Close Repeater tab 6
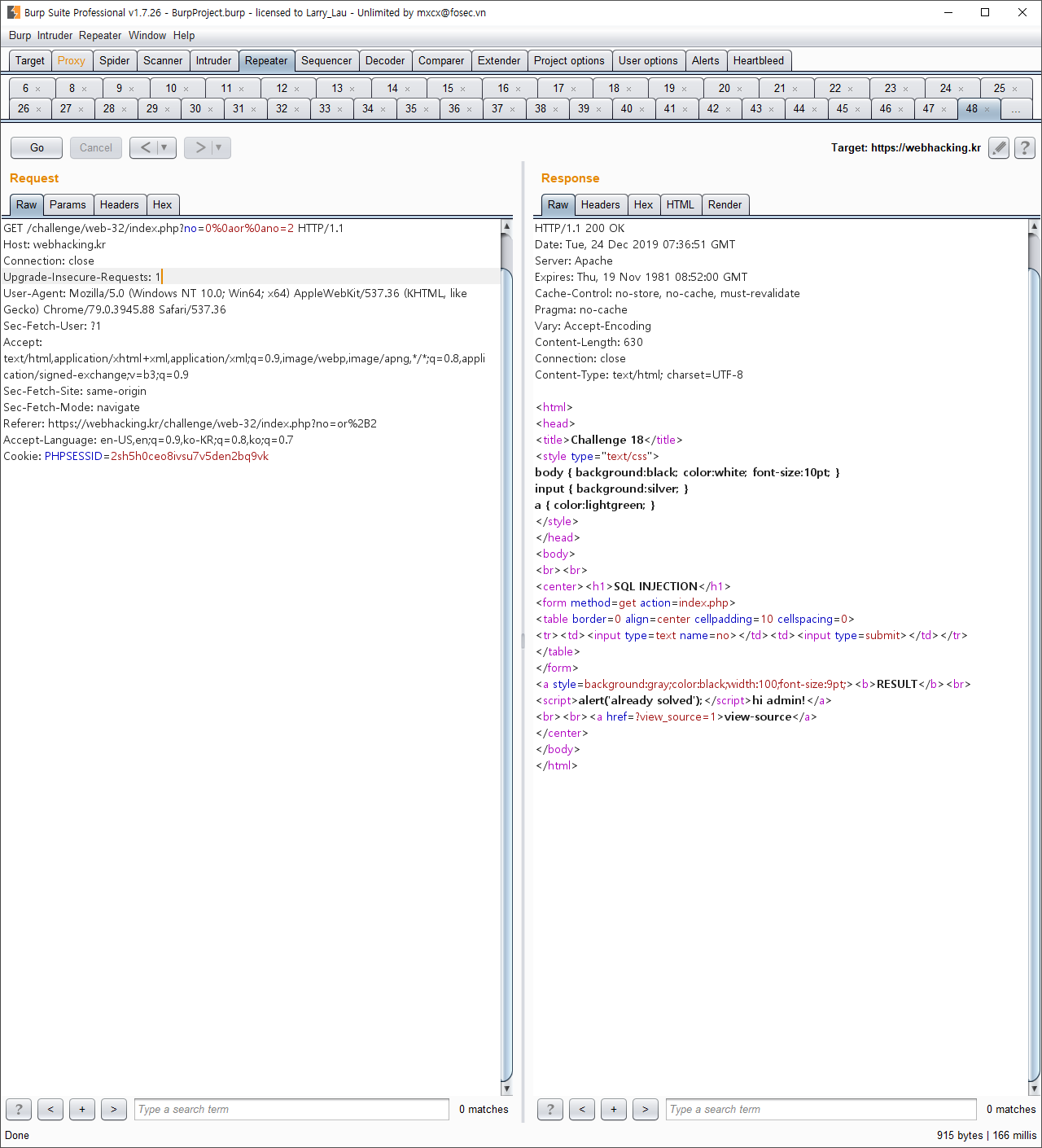The image size is (1042, 1148). coord(37,89)
